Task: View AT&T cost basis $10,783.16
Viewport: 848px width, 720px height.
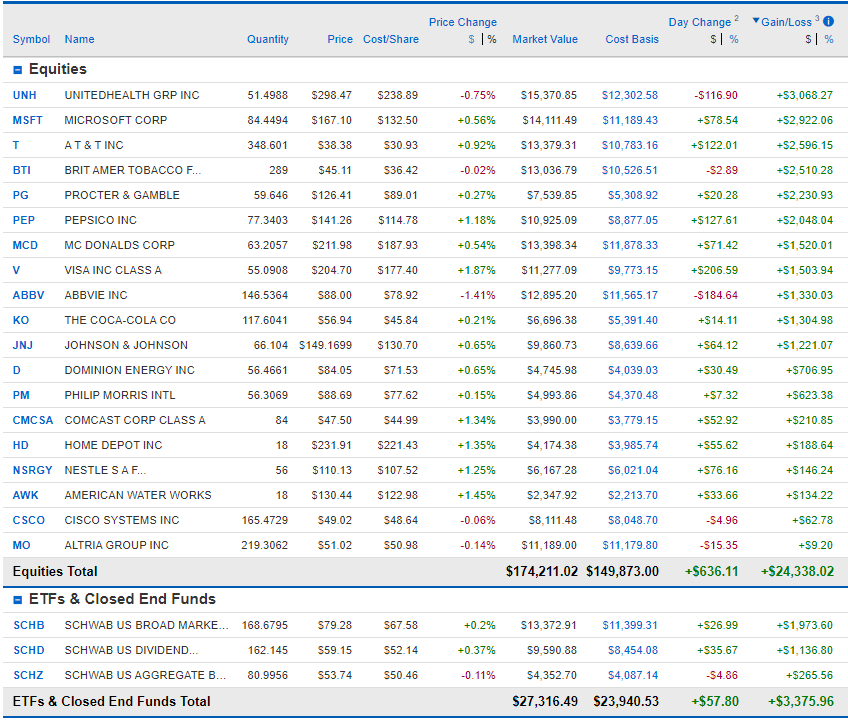Action: pos(630,145)
